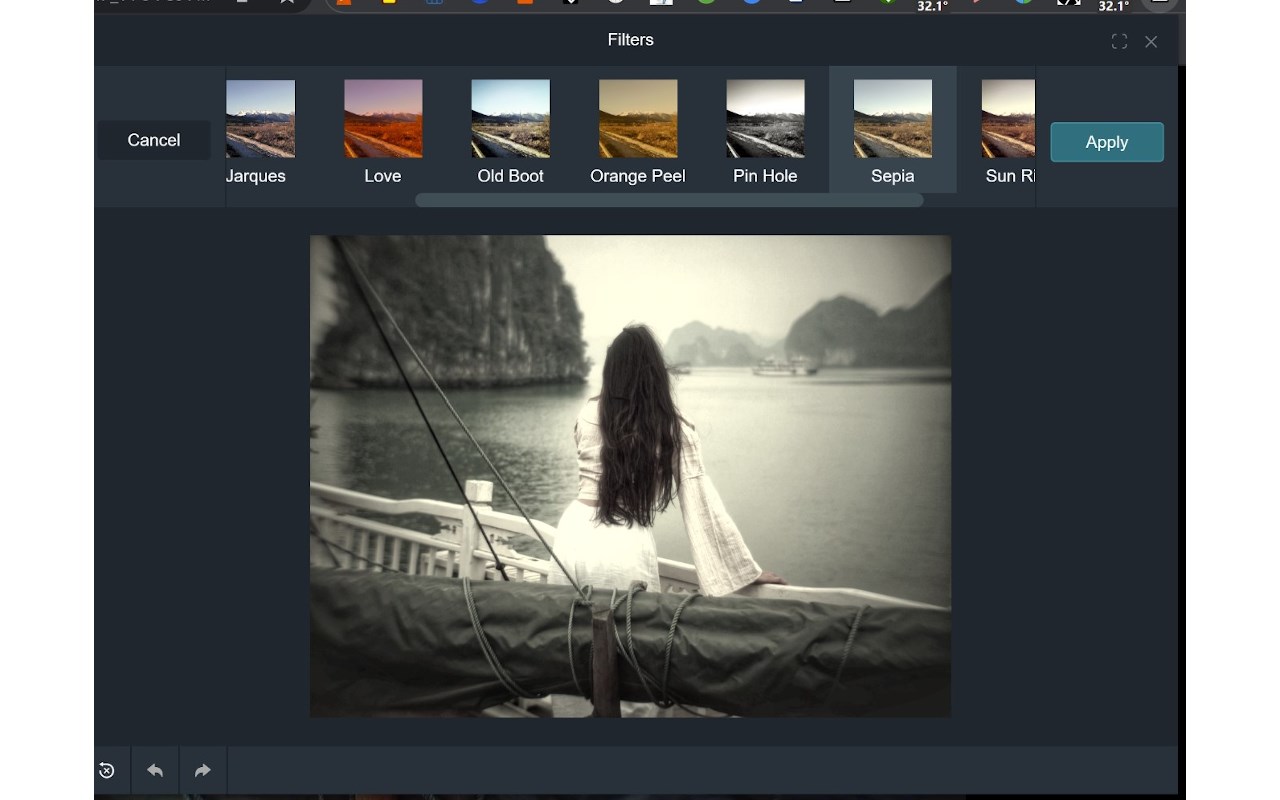Click the Old Boot label text
This screenshot has width=1280, height=800.
tap(510, 176)
